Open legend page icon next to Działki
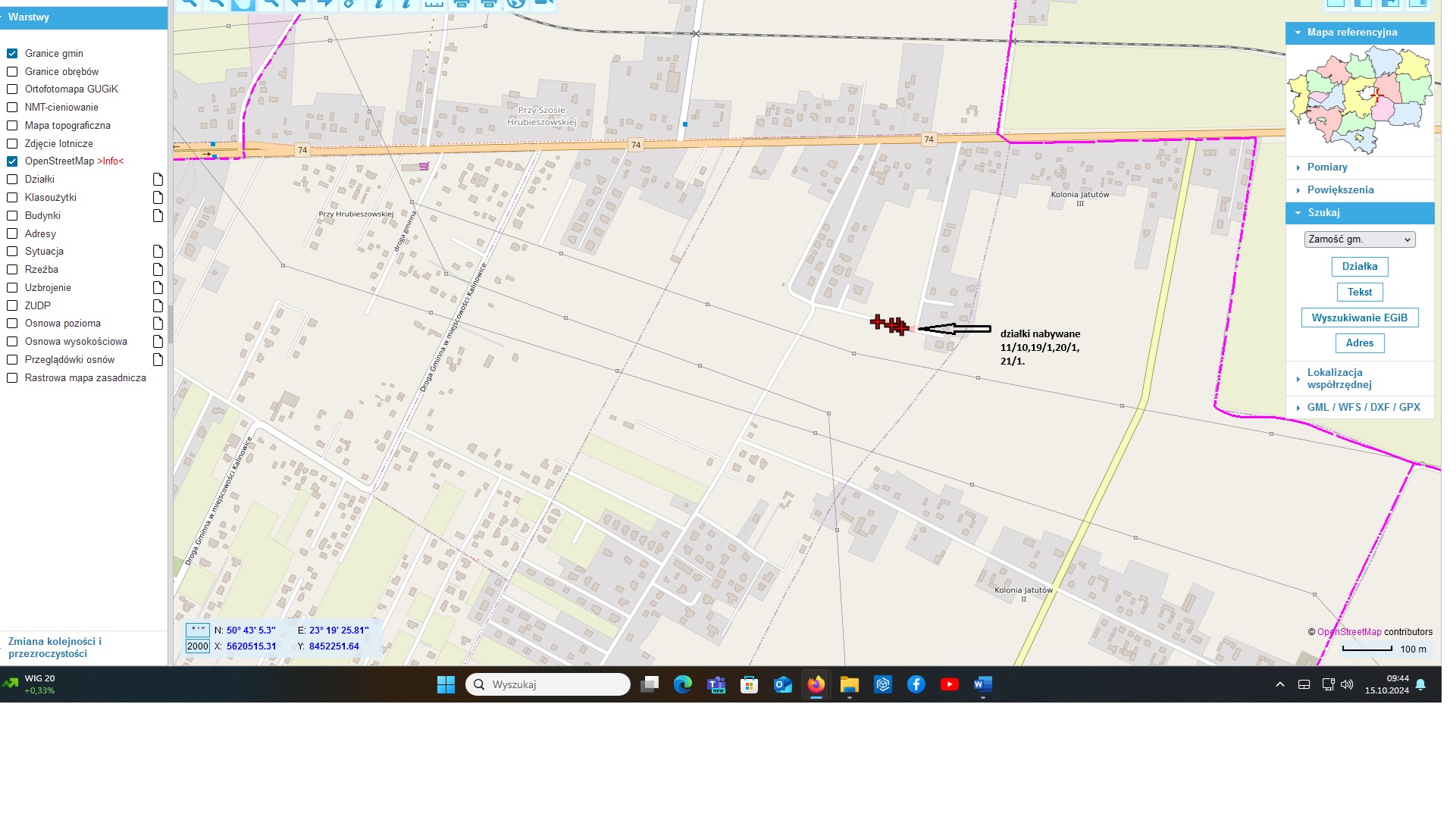 coord(158,180)
